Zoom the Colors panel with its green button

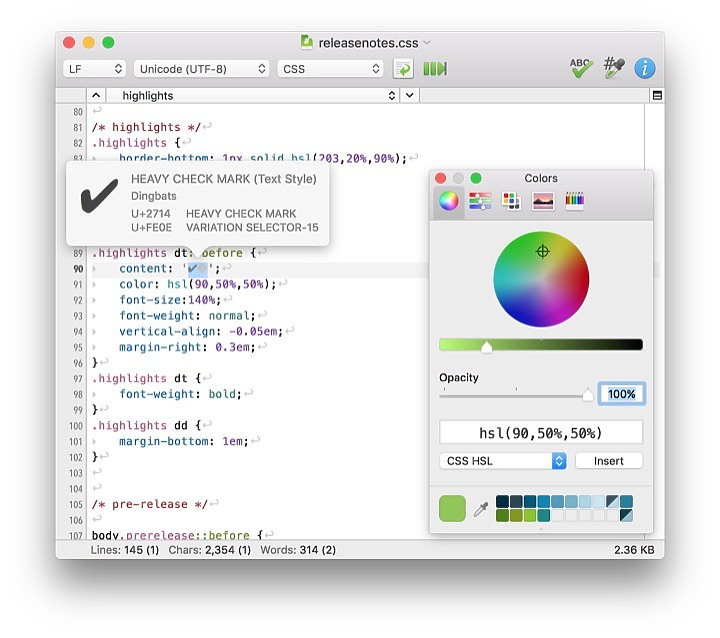476,178
